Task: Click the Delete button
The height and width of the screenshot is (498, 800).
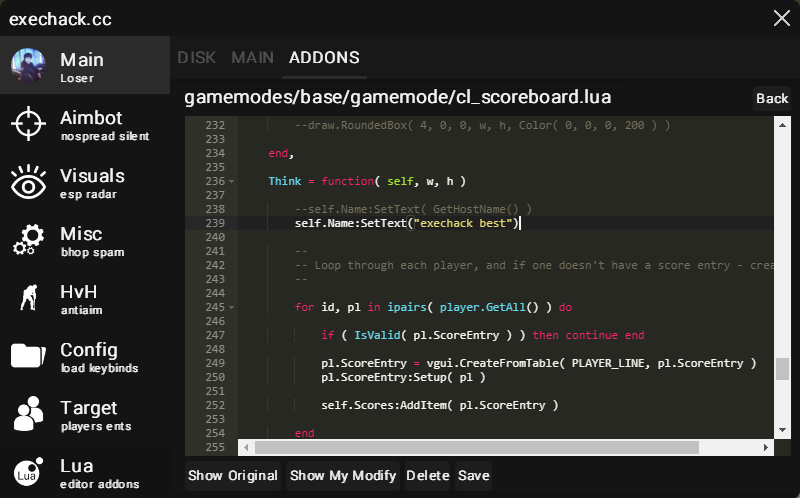Action: click(428, 476)
